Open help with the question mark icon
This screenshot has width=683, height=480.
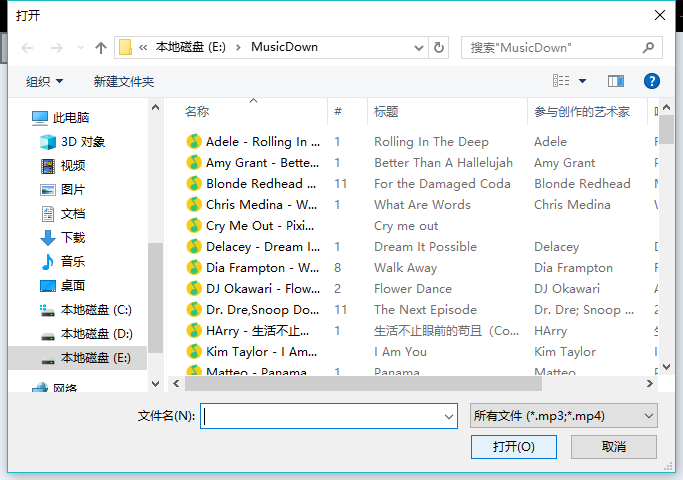coord(652,81)
